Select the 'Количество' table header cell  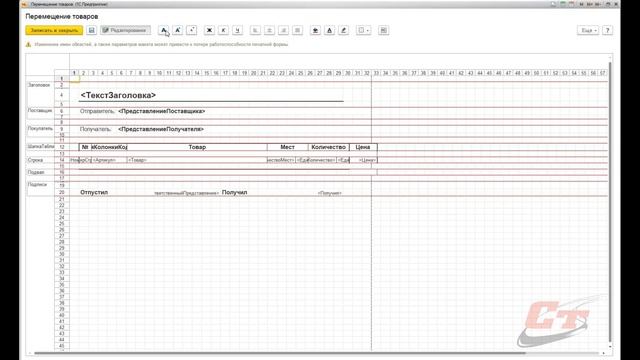(x=329, y=147)
